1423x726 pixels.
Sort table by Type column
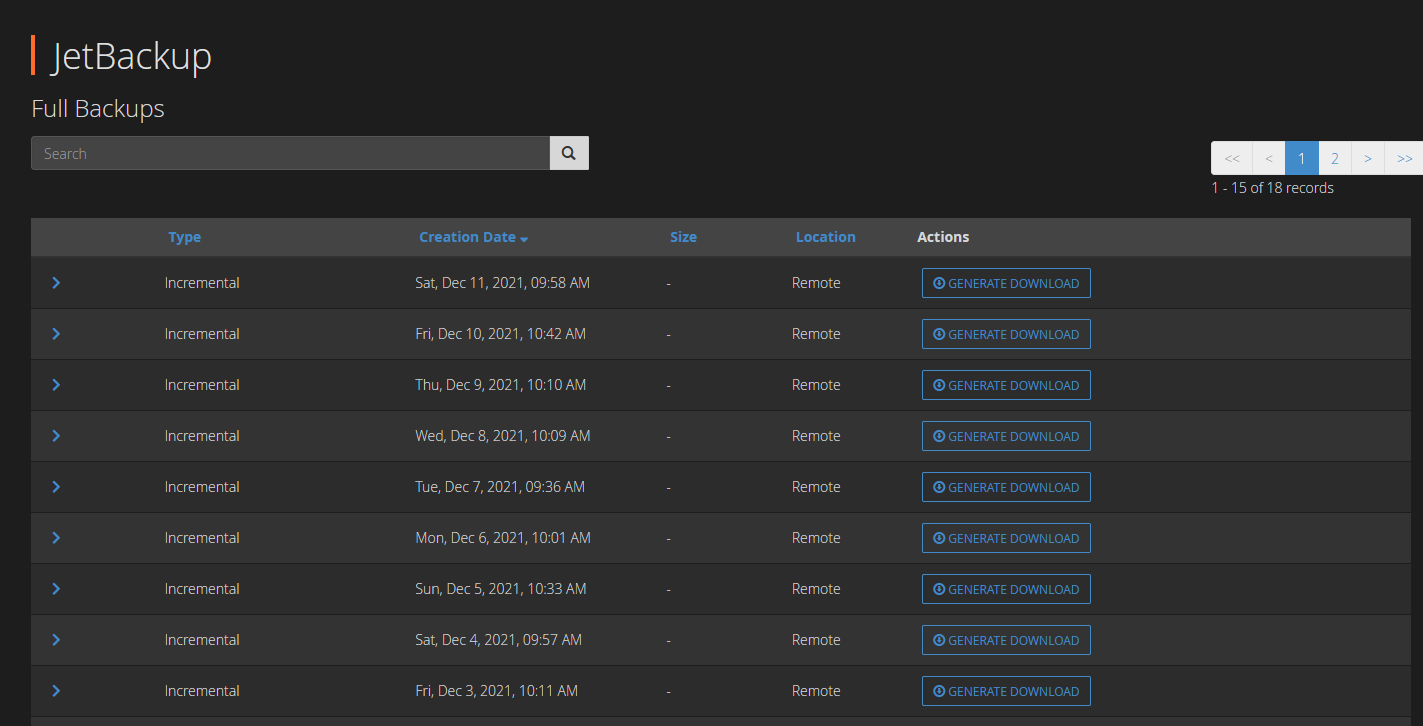click(x=184, y=237)
